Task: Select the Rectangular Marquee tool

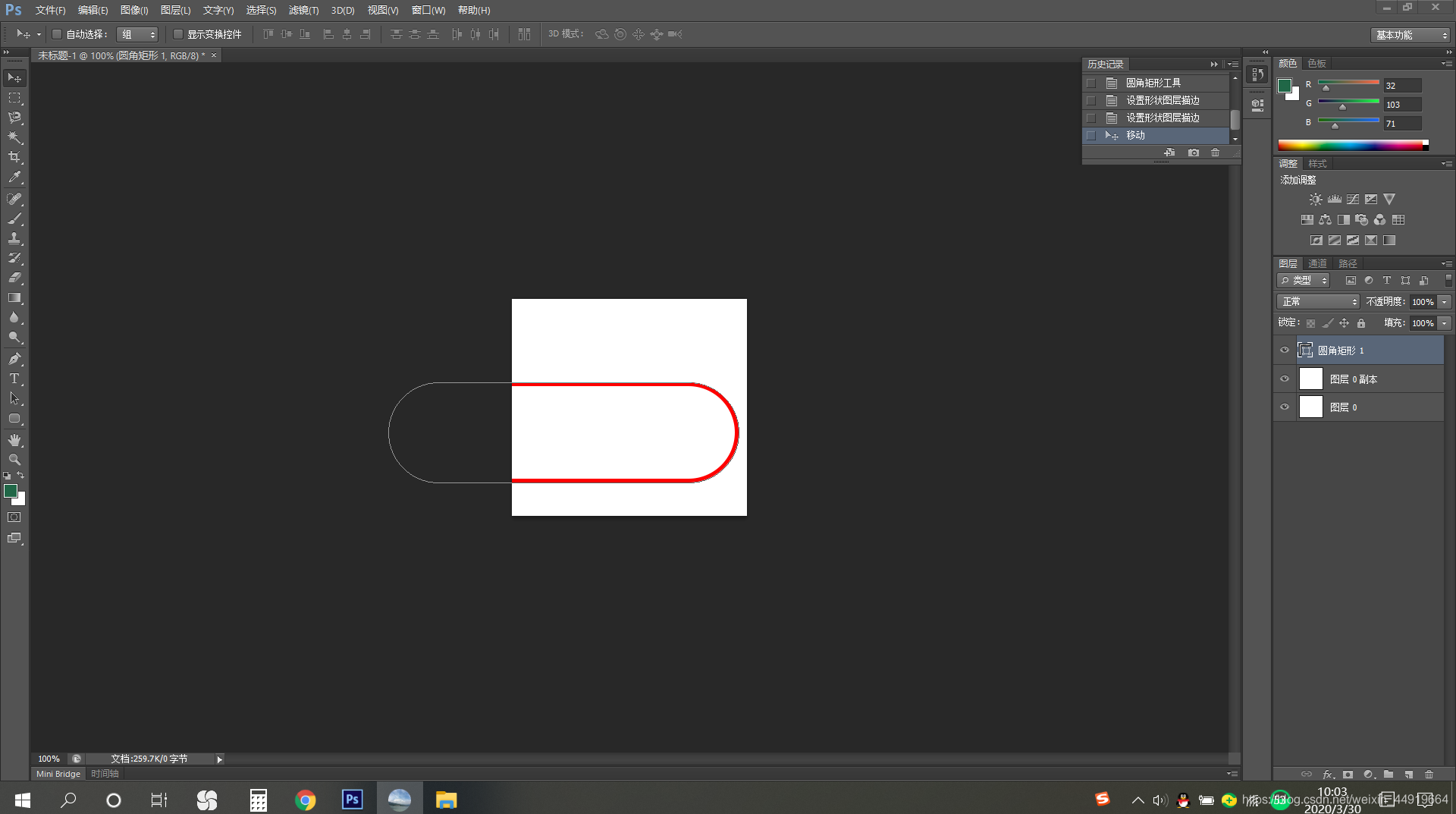Action: point(14,98)
